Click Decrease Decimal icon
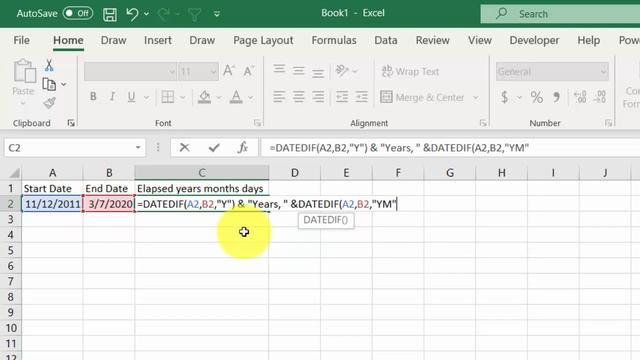Screen dimensions: 640x360 [x=600, y=97]
